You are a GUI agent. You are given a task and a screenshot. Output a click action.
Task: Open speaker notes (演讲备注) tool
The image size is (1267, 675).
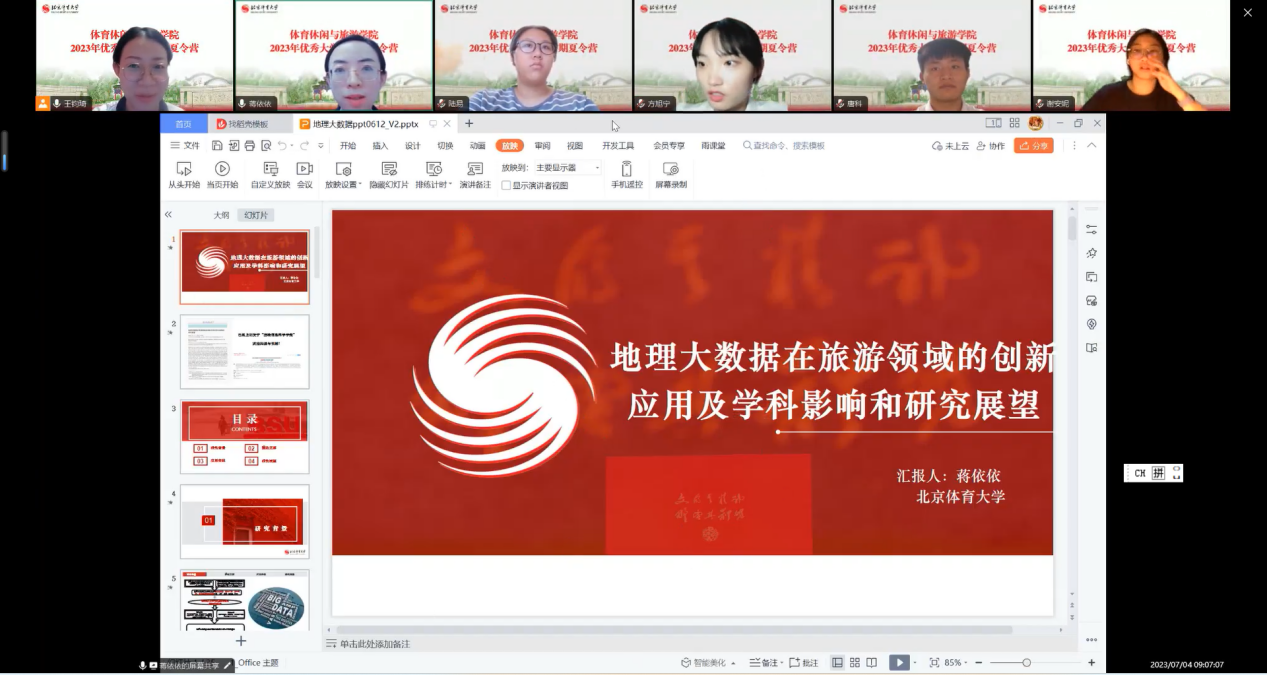[x=475, y=174]
